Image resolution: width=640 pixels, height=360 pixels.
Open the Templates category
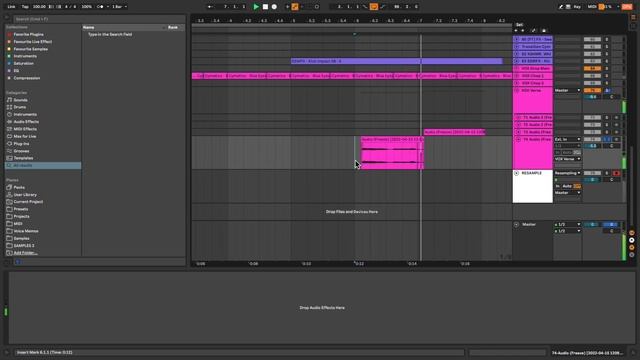coord(23,158)
